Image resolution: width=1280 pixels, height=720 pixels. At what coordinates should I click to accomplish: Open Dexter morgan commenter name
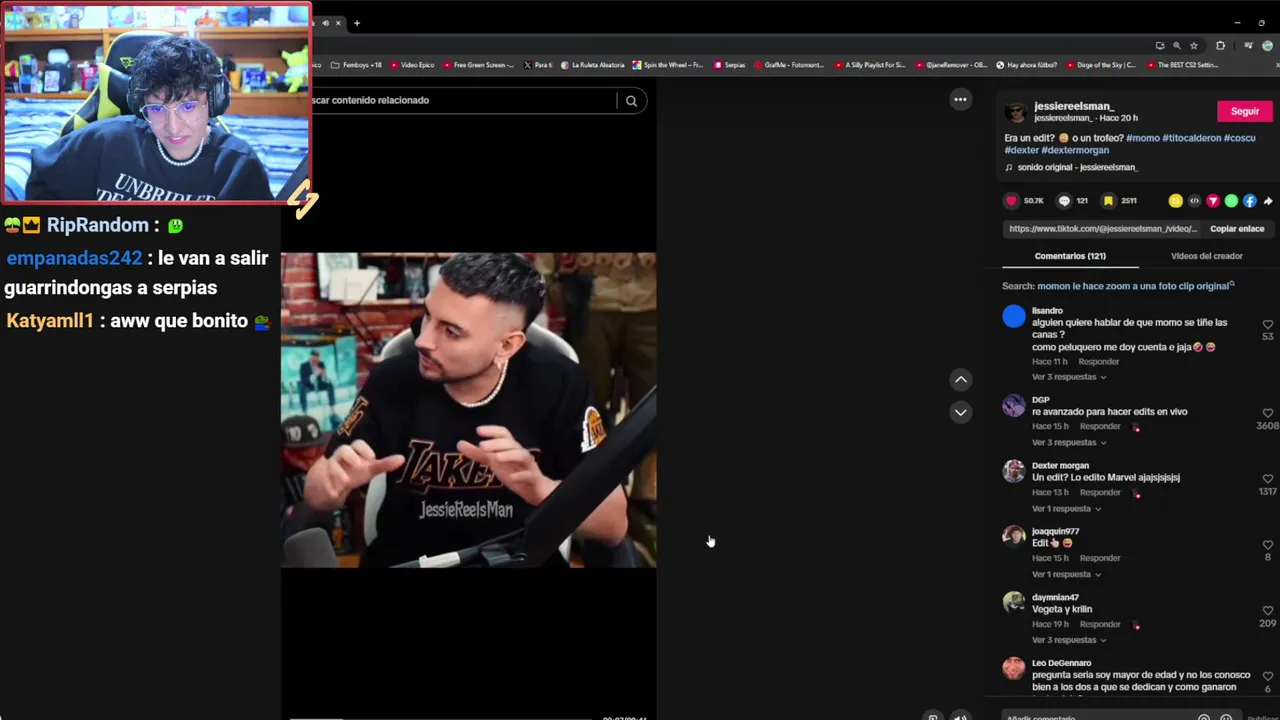point(1060,466)
